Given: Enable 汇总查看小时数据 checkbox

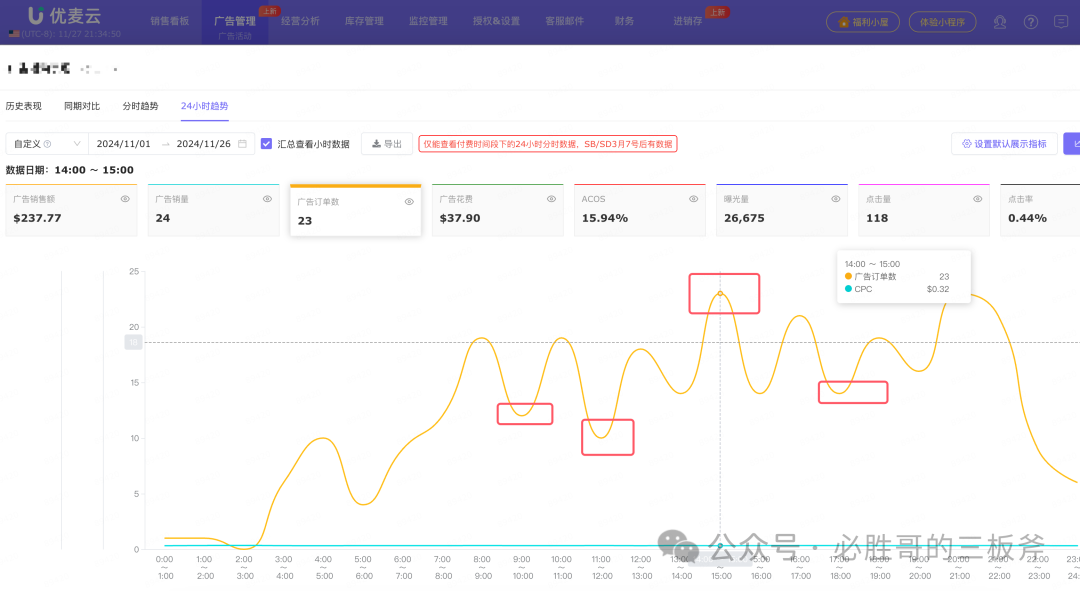Looking at the screenshot, I should pos(266,143).
